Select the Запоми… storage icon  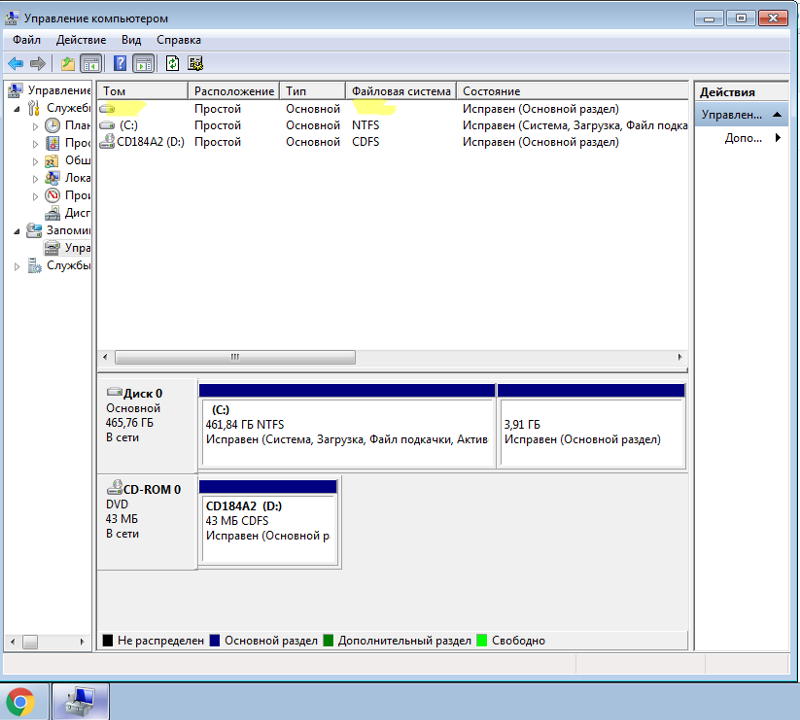click(x=34, y=230)
